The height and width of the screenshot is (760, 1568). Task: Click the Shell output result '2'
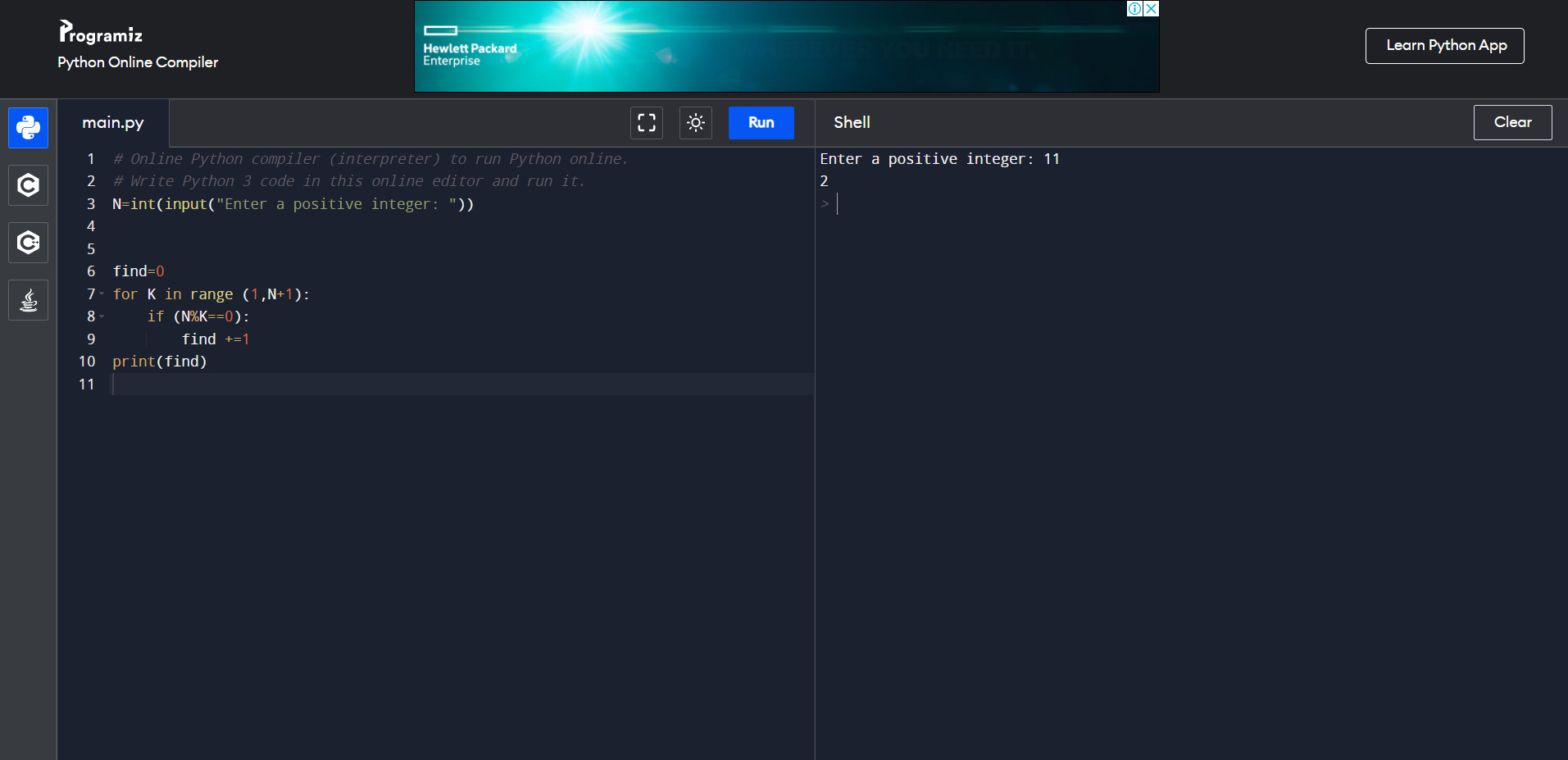click(x=825, y=181)
